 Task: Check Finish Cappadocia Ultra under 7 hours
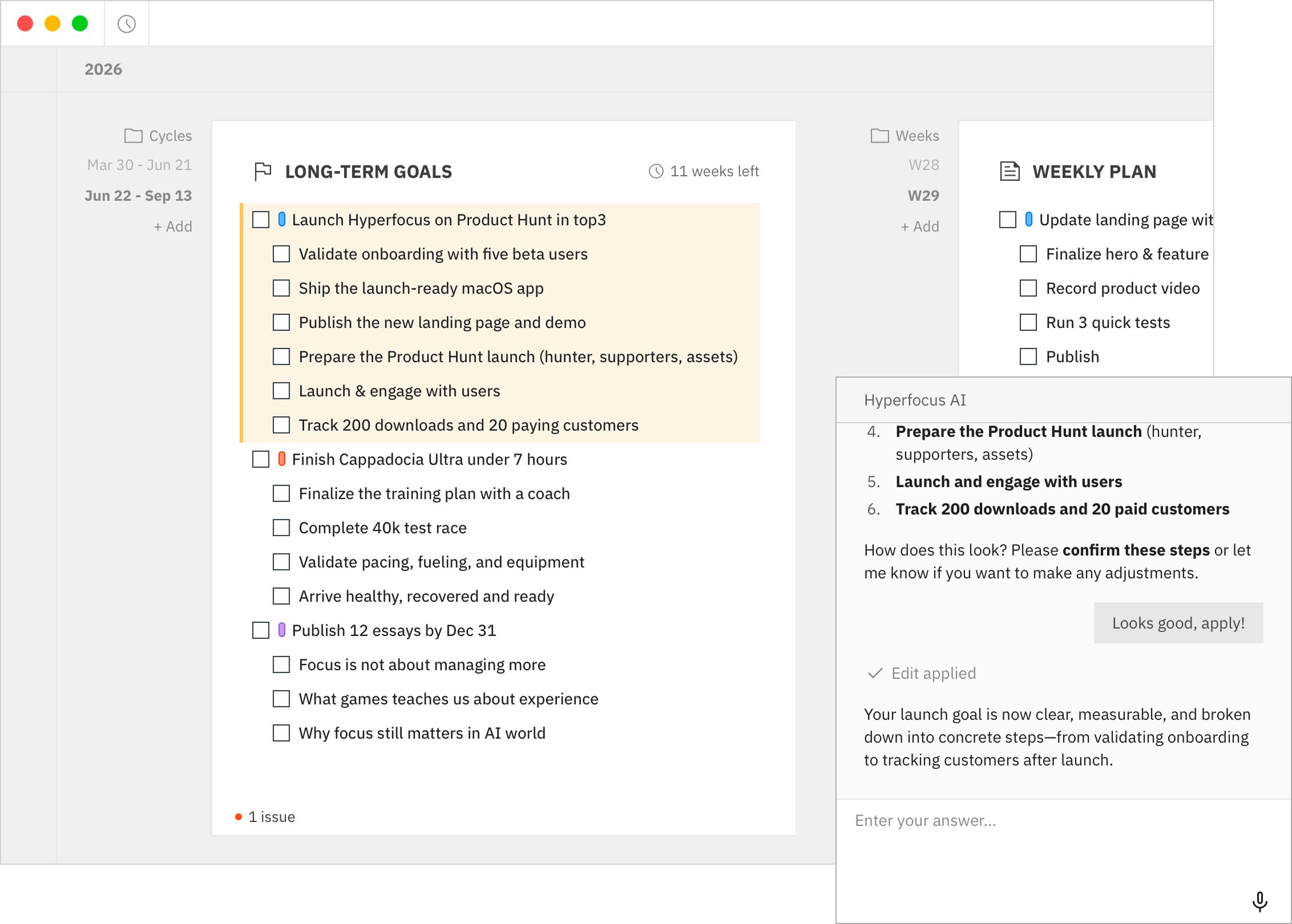[261, 459]
